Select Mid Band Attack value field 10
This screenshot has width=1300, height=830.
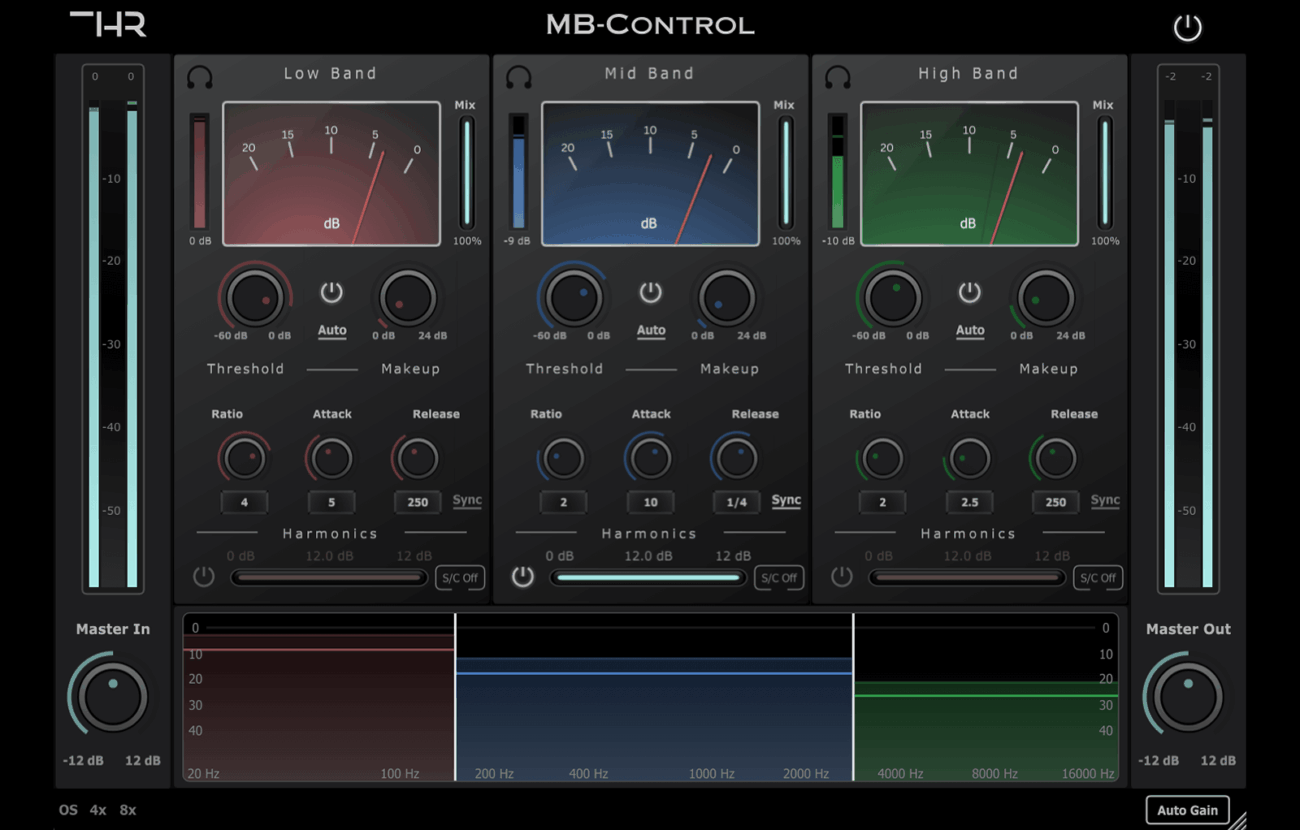[x=650, y=502]
